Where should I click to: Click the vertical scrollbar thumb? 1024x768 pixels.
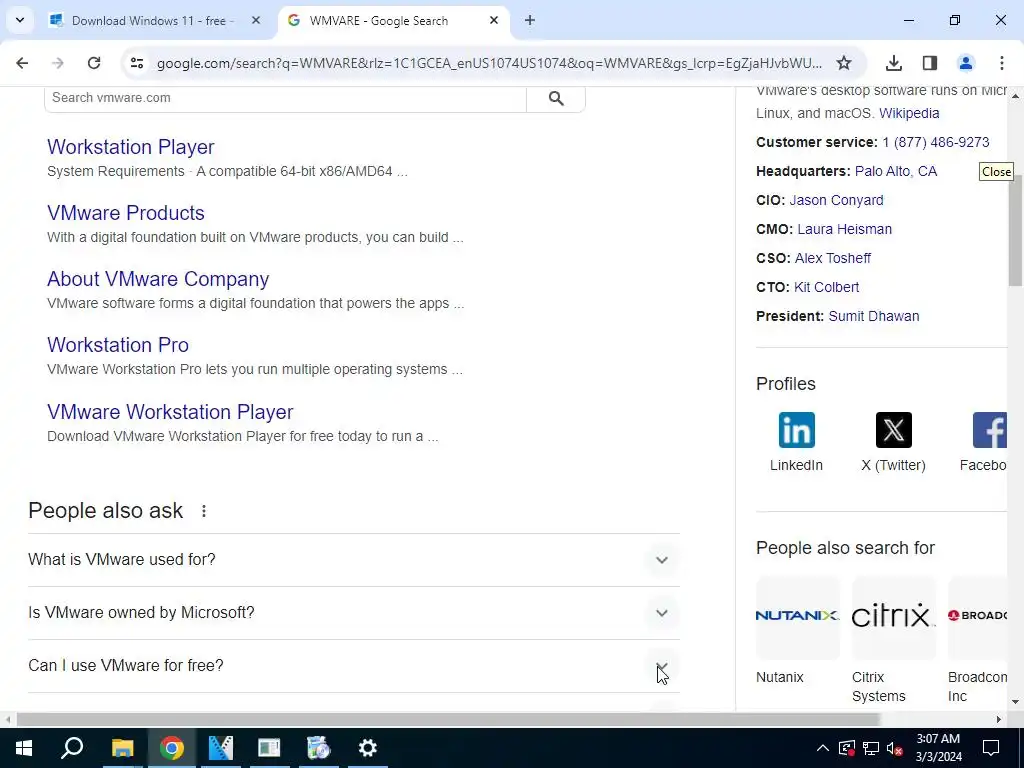click(x=1016, y=230)
